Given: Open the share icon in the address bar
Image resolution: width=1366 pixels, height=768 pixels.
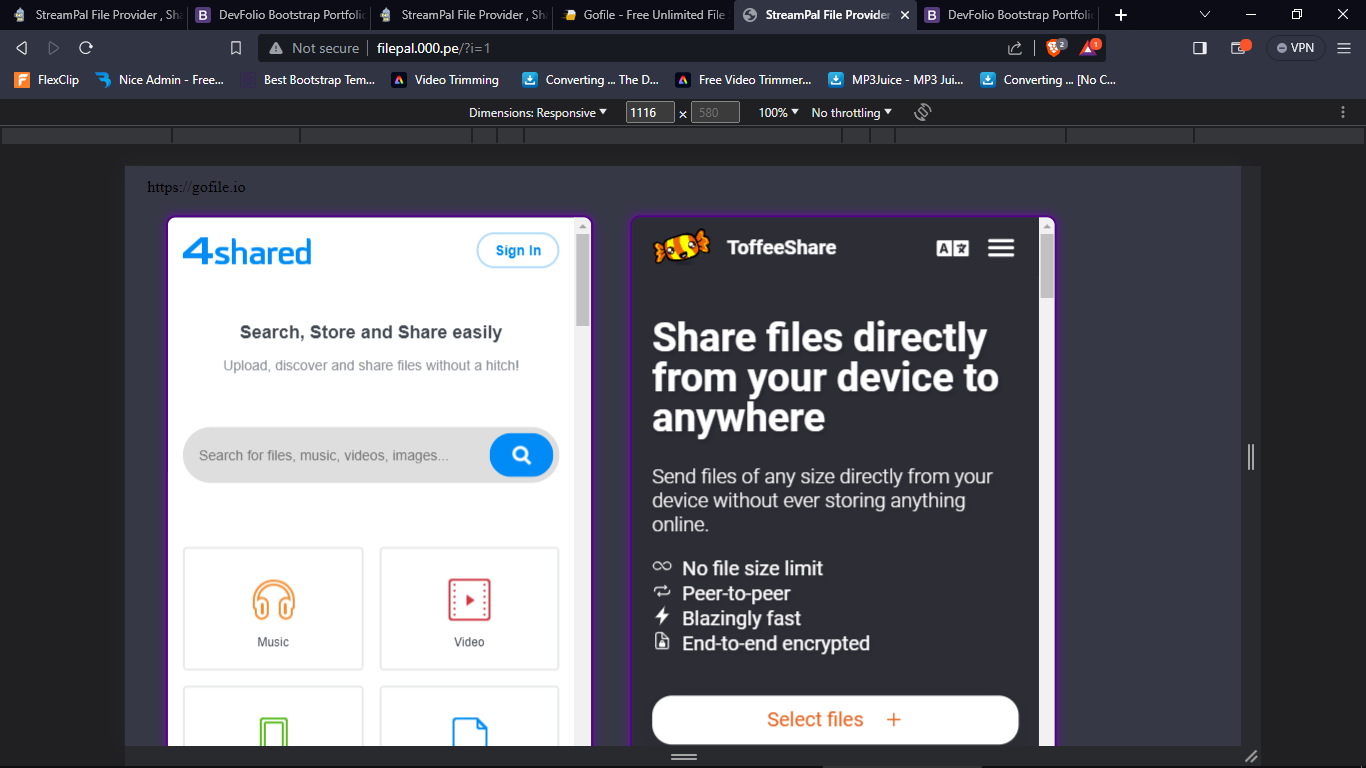Looking at the screenshot, I should (x=1015, y=48).
